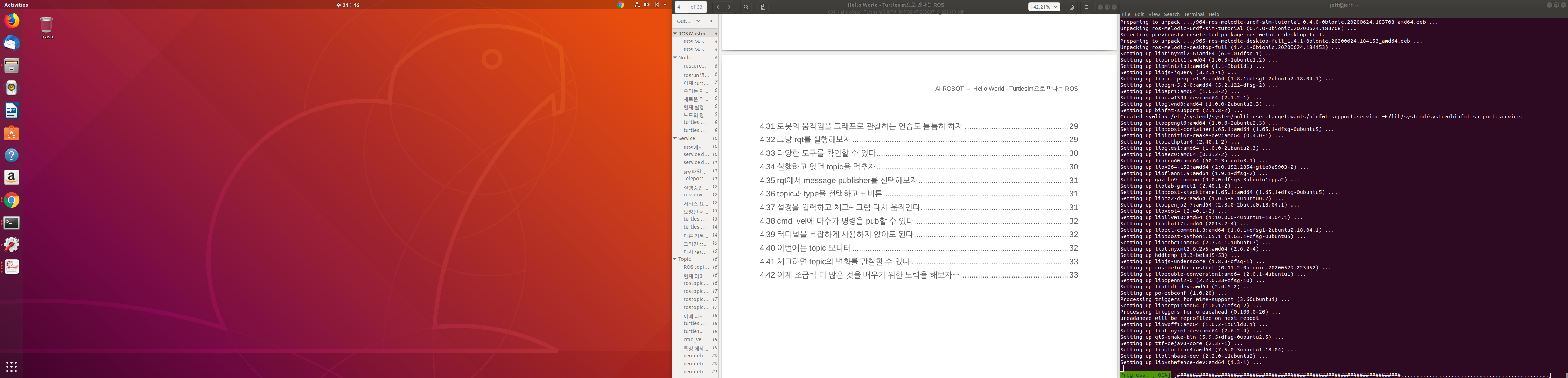
Task: Open the File menu in the terminal window
Action: click(1126, 14)
